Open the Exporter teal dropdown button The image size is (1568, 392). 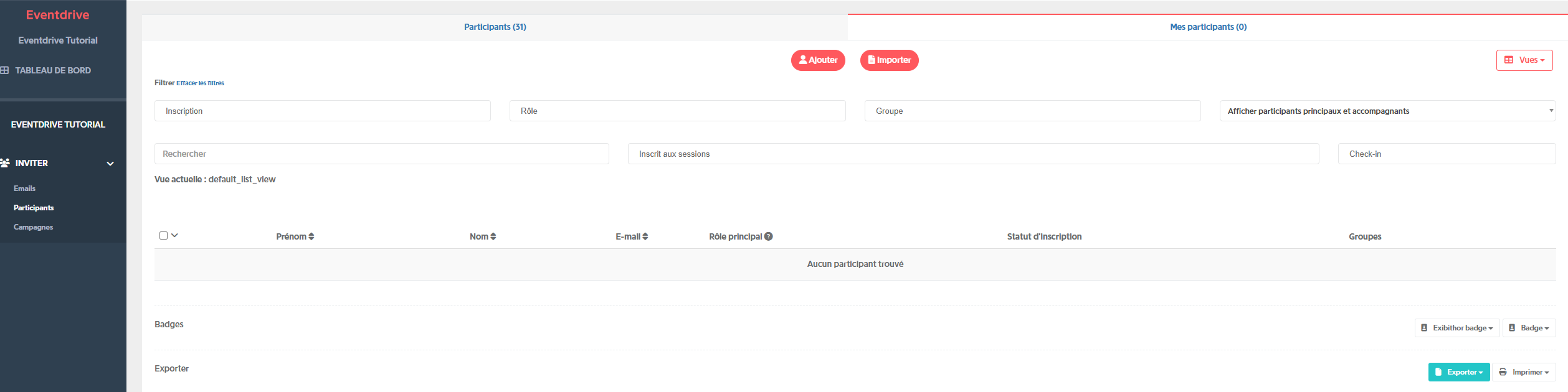tap(1458, 372)
